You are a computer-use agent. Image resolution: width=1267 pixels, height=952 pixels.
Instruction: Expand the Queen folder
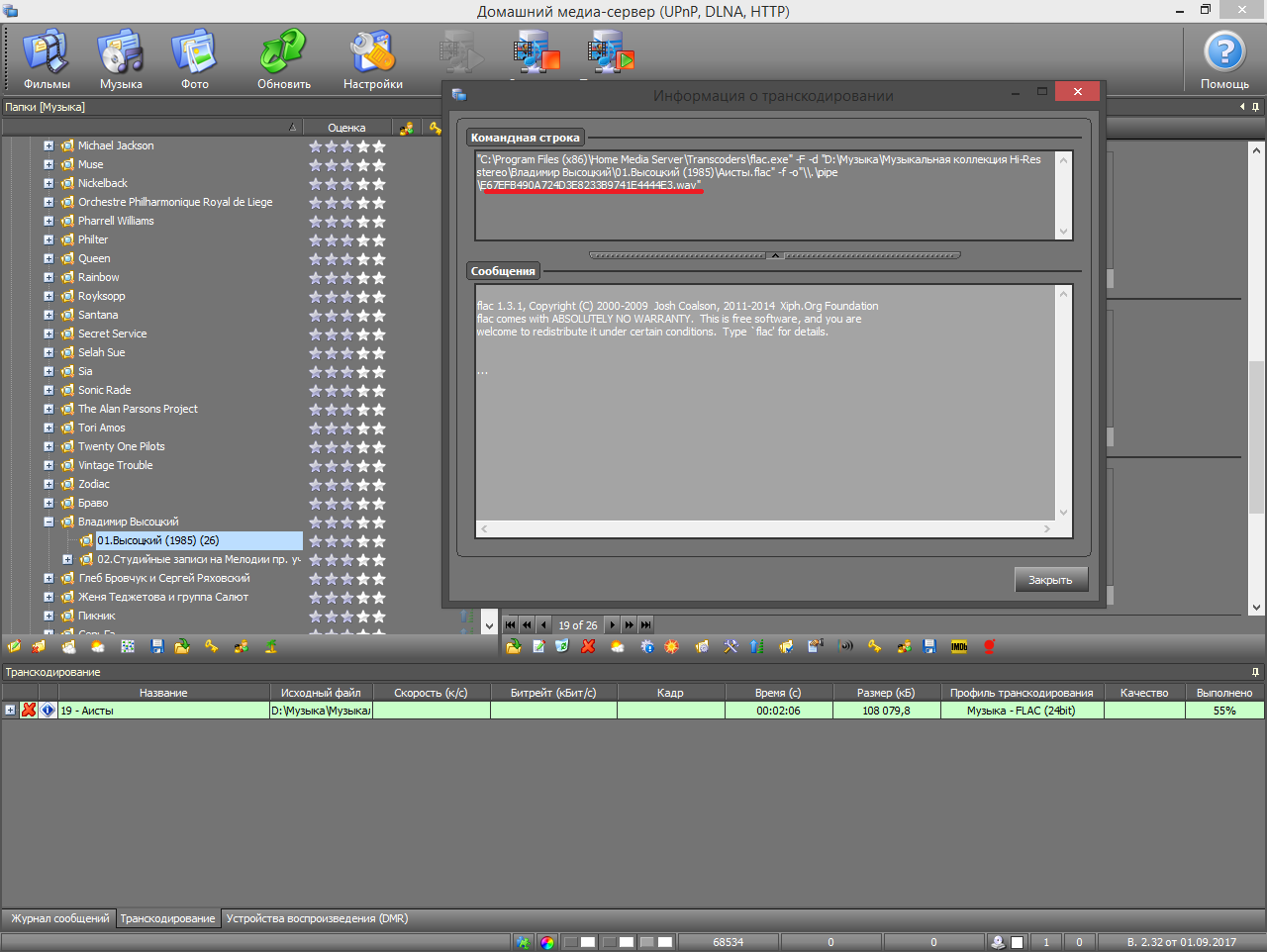[x=49, y=258]
